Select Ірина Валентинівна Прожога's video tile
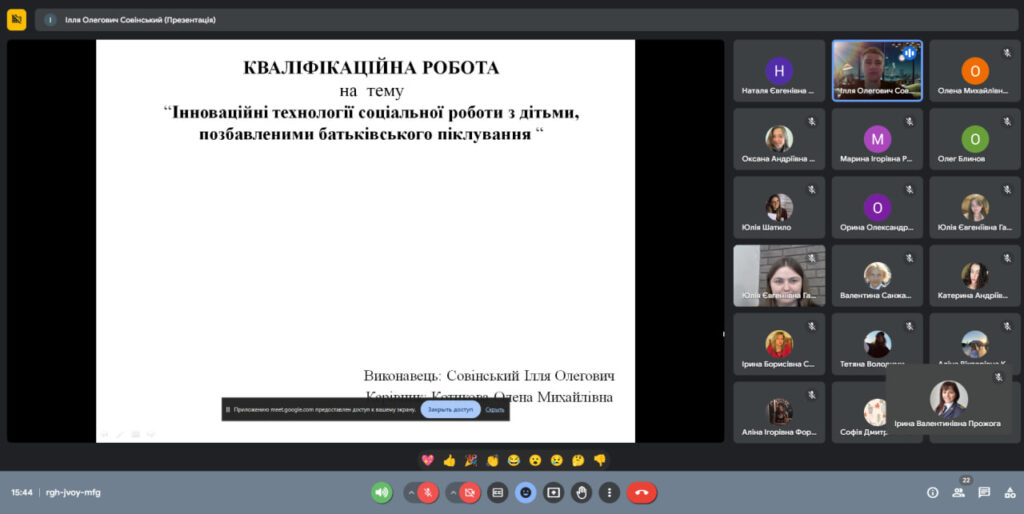 tap(948, 402)
